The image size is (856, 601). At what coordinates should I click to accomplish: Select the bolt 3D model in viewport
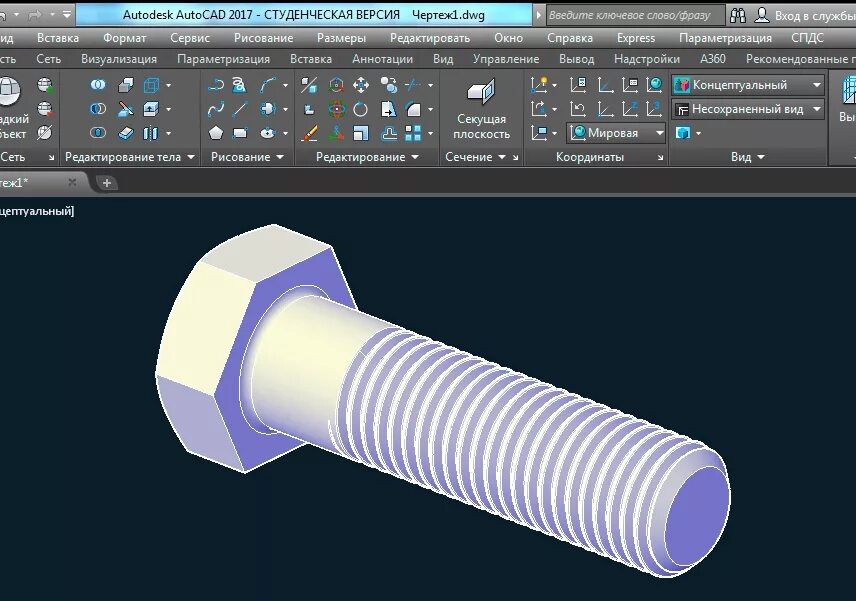click(443, 401)
